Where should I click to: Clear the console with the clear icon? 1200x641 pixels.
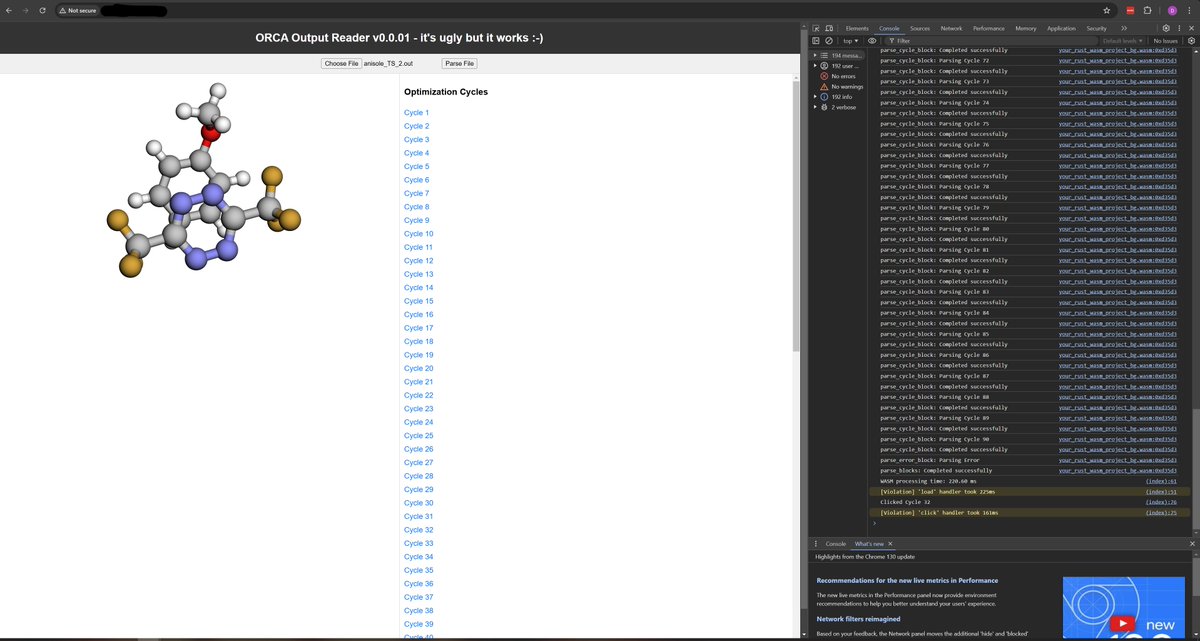829,40
